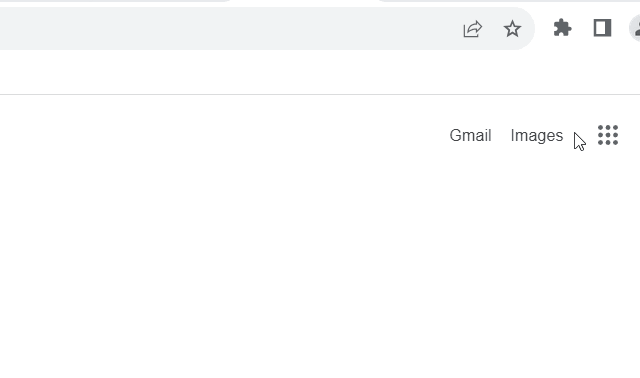The height and width of the screenshot is (378, 640).
Task: Open the Chrome profile avatar at edge
Action: pyautogui.click(x=635, y=28)
